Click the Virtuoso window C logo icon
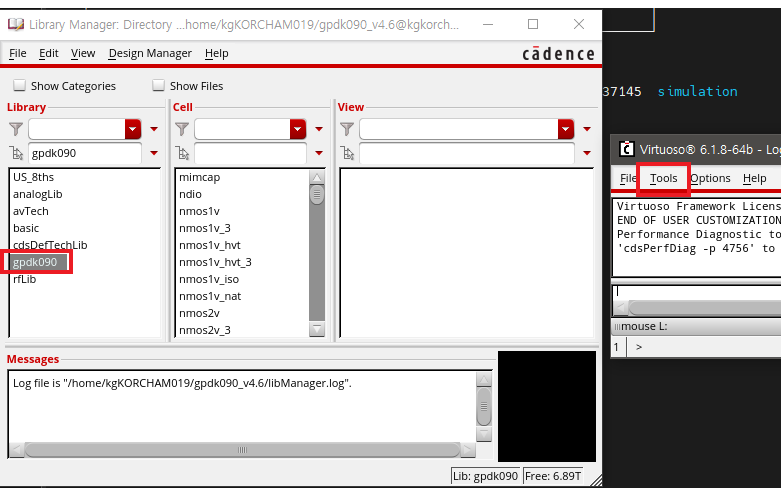Image resolution: width=781 pixels, height=499 pixels. pyautogui.click(x=626, y=148)
